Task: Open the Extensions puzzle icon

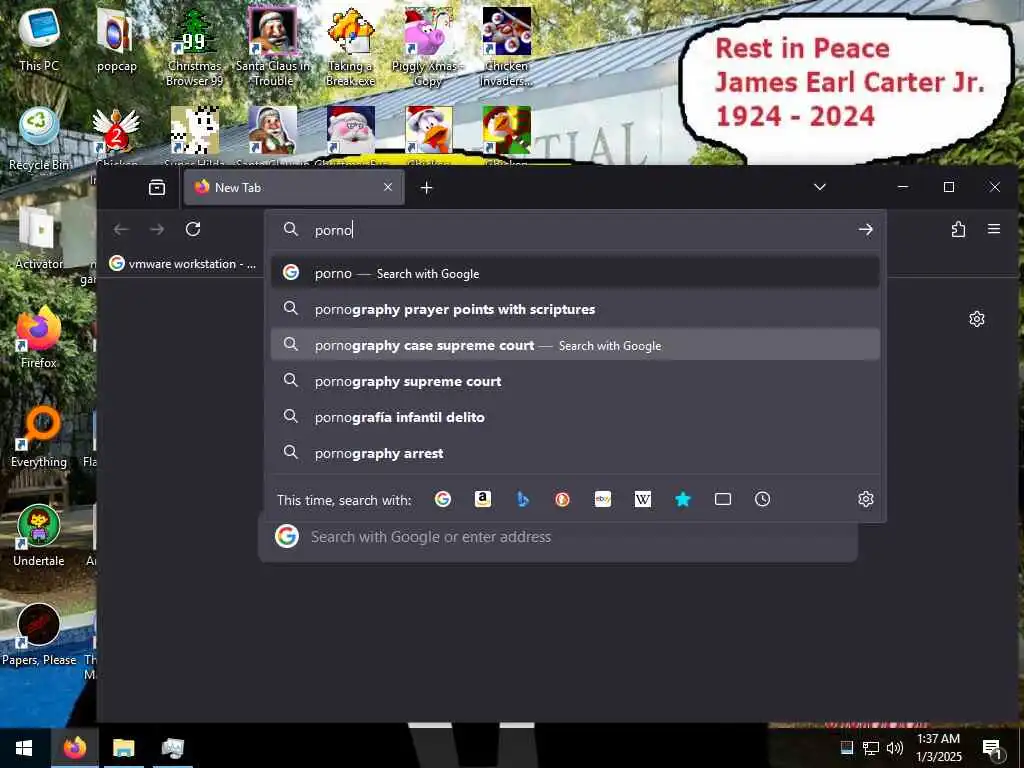Action: [958, 229]
